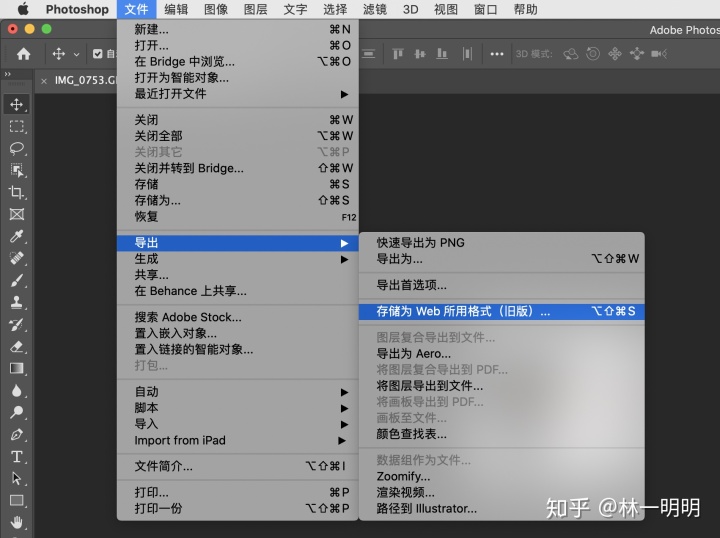The image size is (720, 538).
Task: Close the IMG_0753 document tab
Action: click(x=44, y=81)
